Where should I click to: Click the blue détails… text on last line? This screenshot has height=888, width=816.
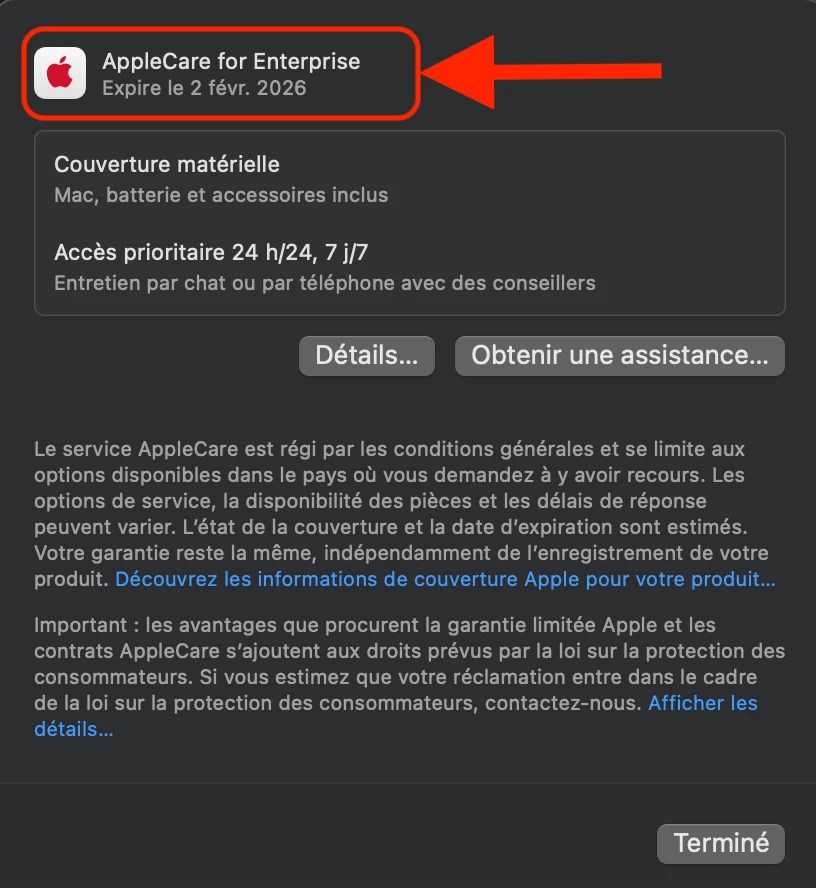[x=74, y=729]
